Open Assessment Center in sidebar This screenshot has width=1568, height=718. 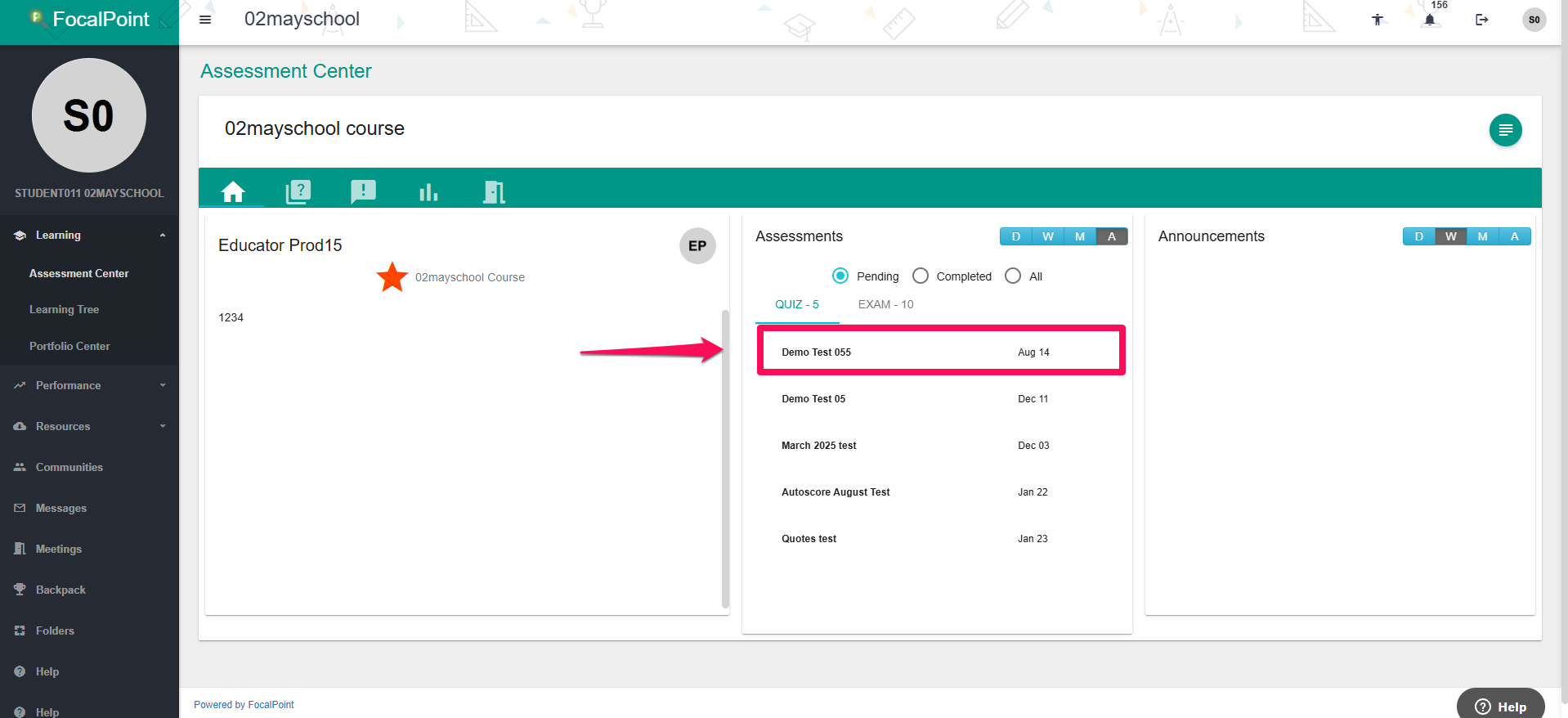point(79,273)
